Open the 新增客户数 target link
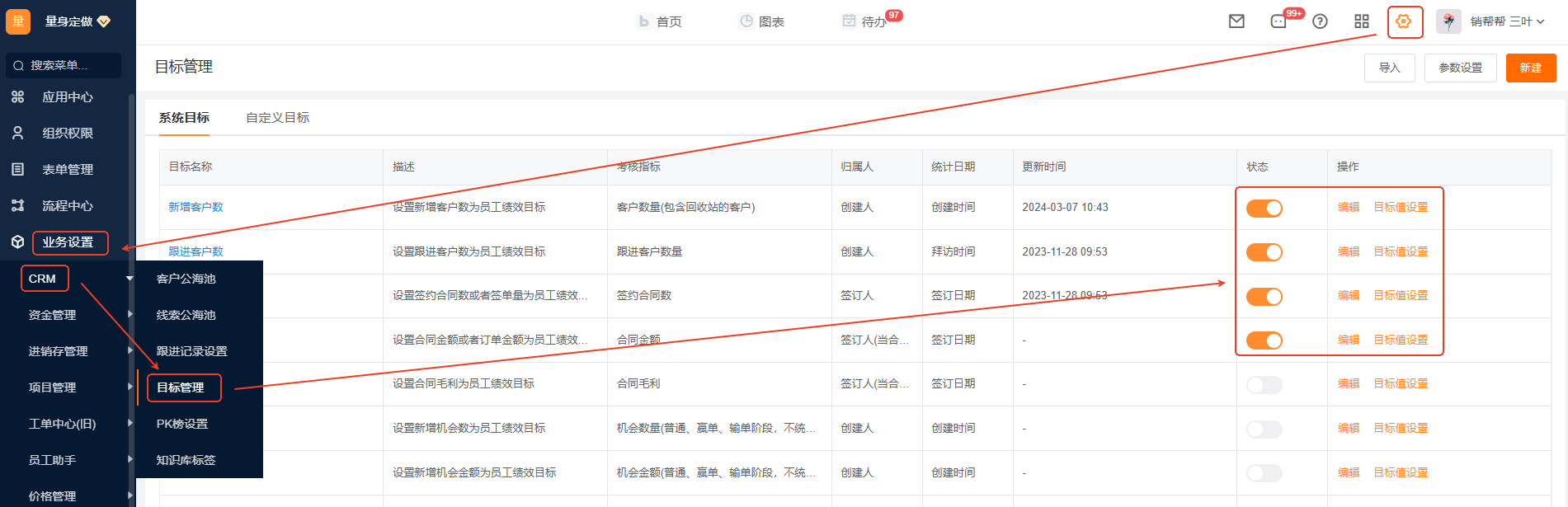Image resolution: width=1568 pixels, height=507 pixels. pos(195,207)
